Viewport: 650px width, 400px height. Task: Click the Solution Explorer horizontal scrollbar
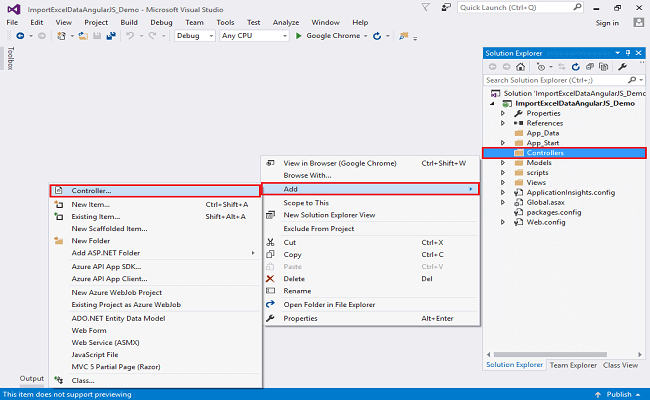551,354
